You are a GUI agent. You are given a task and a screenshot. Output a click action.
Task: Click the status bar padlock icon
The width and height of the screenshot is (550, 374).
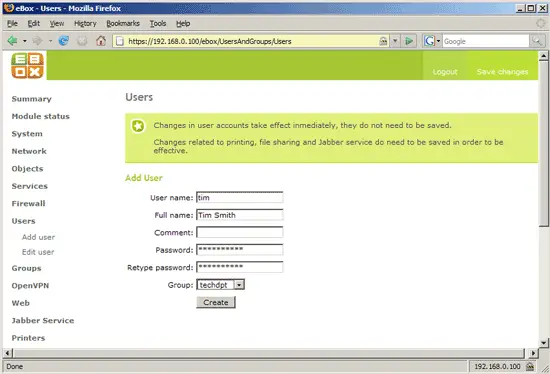(530, 366)
